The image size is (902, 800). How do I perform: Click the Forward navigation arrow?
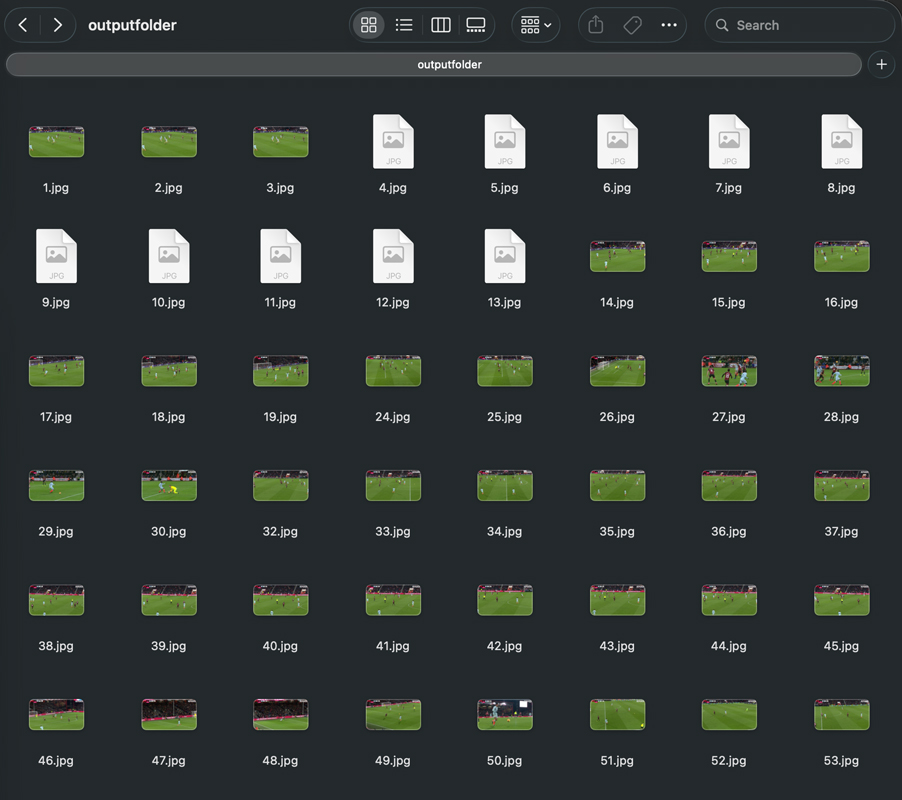coord(57,24)
